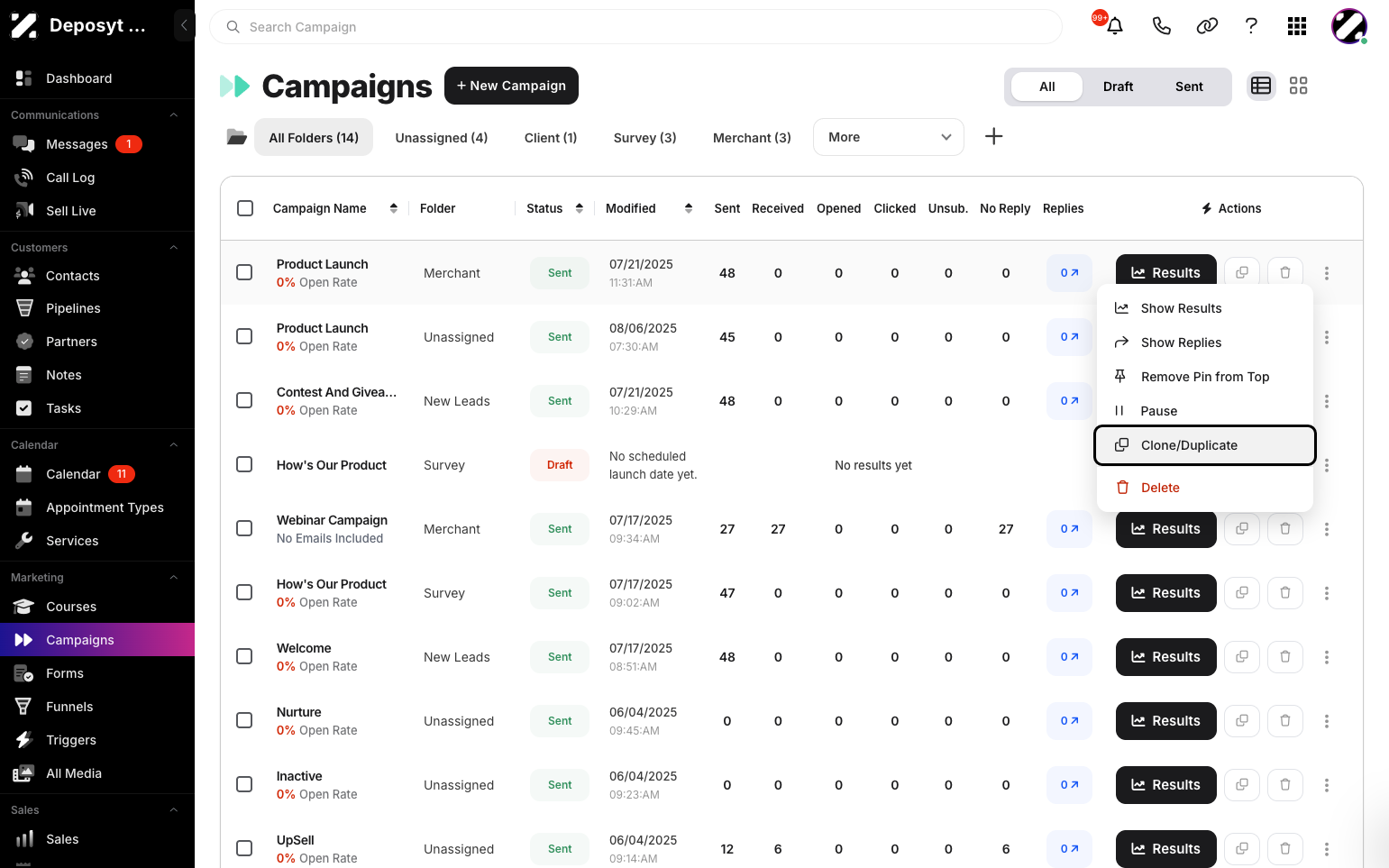Tick the Welcome campaign checkbox
1389x868 pixels.
[x=244, y=656]
